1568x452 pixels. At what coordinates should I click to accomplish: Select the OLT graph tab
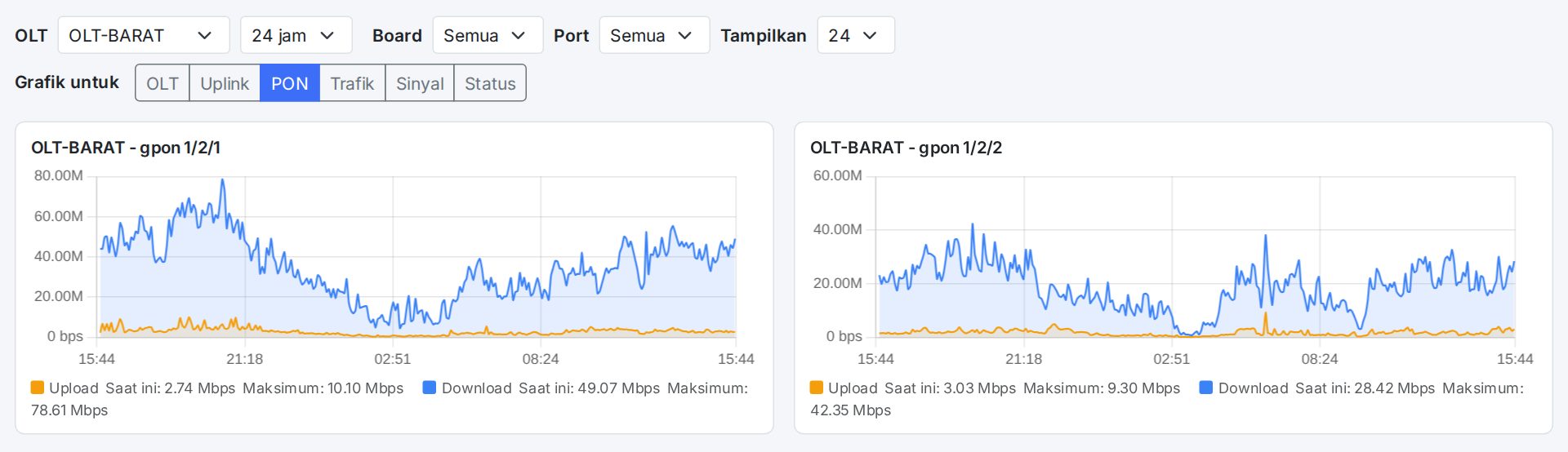coord(163,83)
